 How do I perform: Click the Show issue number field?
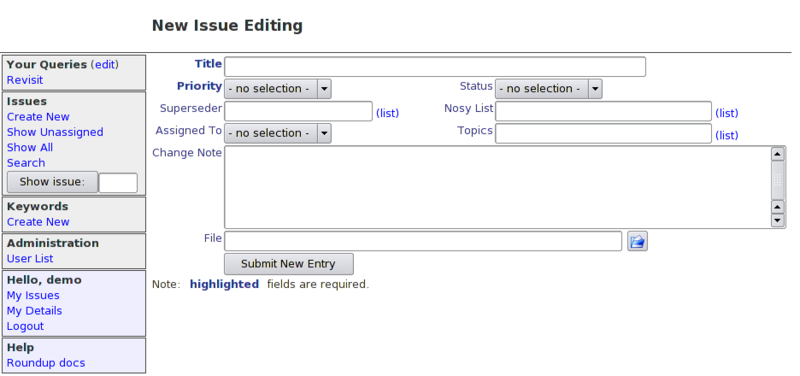(118, 183)
